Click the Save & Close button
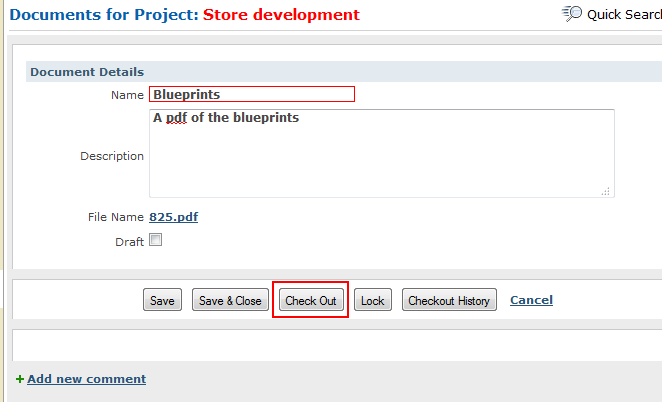Image resolution: width=662 pixels, height=402 pixels. tap(231, 300)
